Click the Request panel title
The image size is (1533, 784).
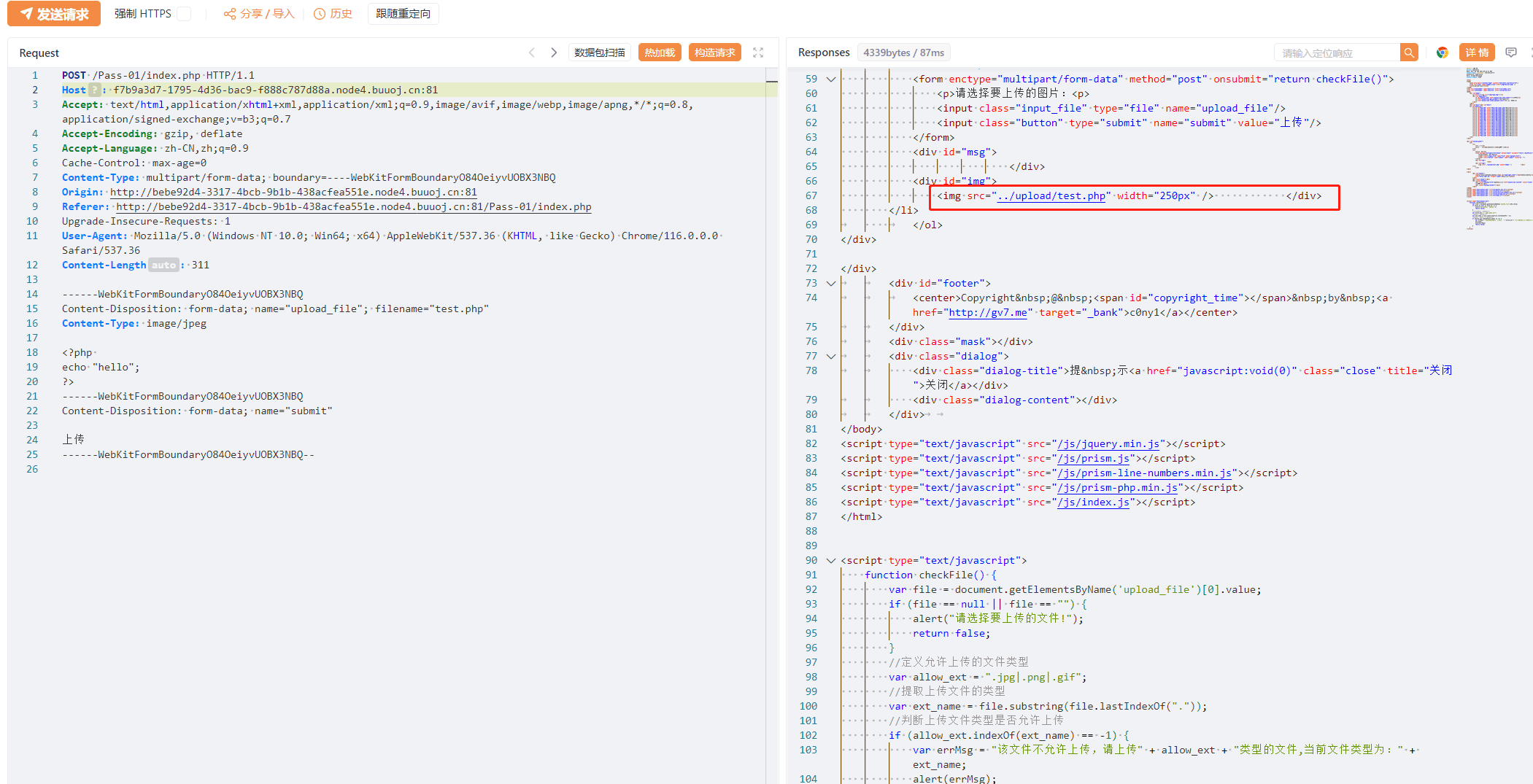39,53
